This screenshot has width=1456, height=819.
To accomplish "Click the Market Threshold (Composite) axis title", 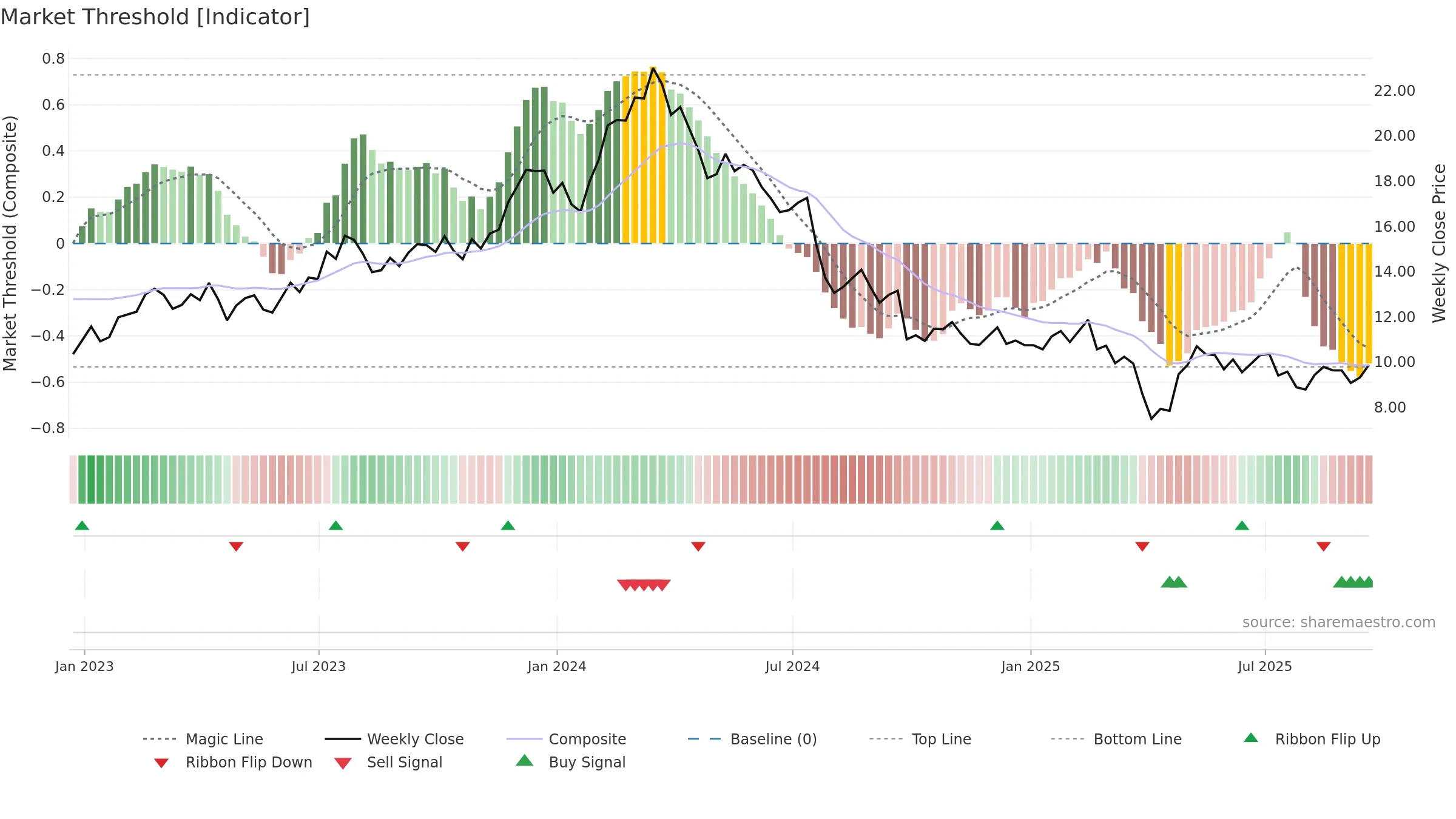I will [x=10, y=243].
